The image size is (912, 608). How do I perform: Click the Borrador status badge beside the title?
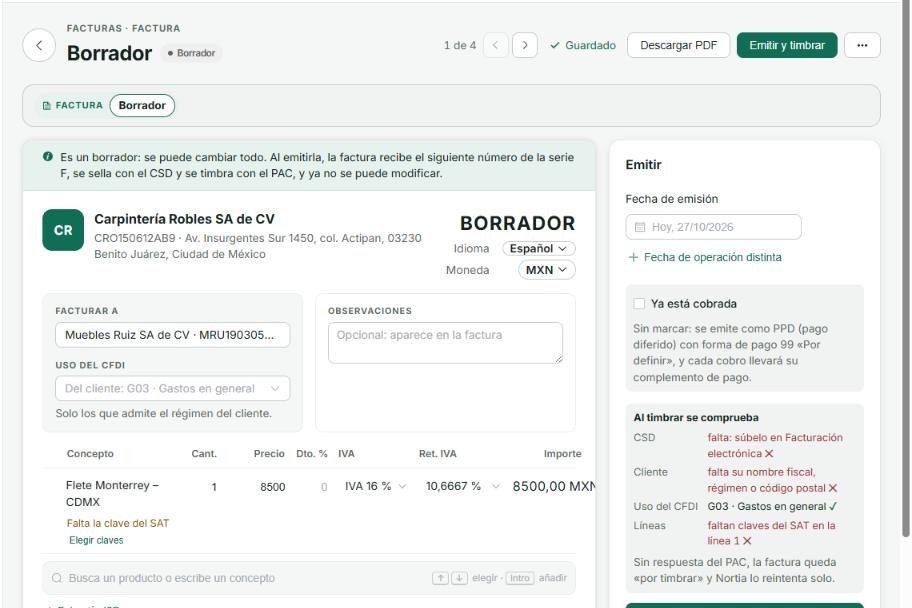tap(191, 53)
